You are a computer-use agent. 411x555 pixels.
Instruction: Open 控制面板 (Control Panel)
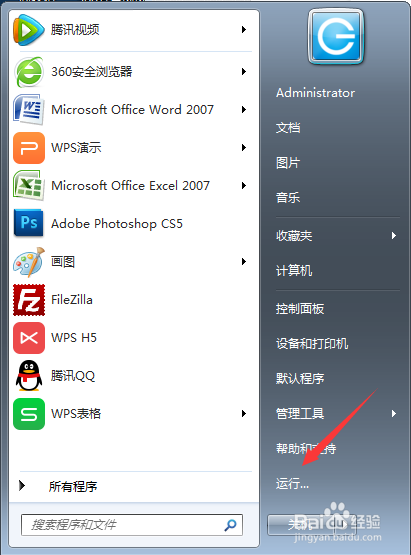pyautogui.click(x=300, y=309)
